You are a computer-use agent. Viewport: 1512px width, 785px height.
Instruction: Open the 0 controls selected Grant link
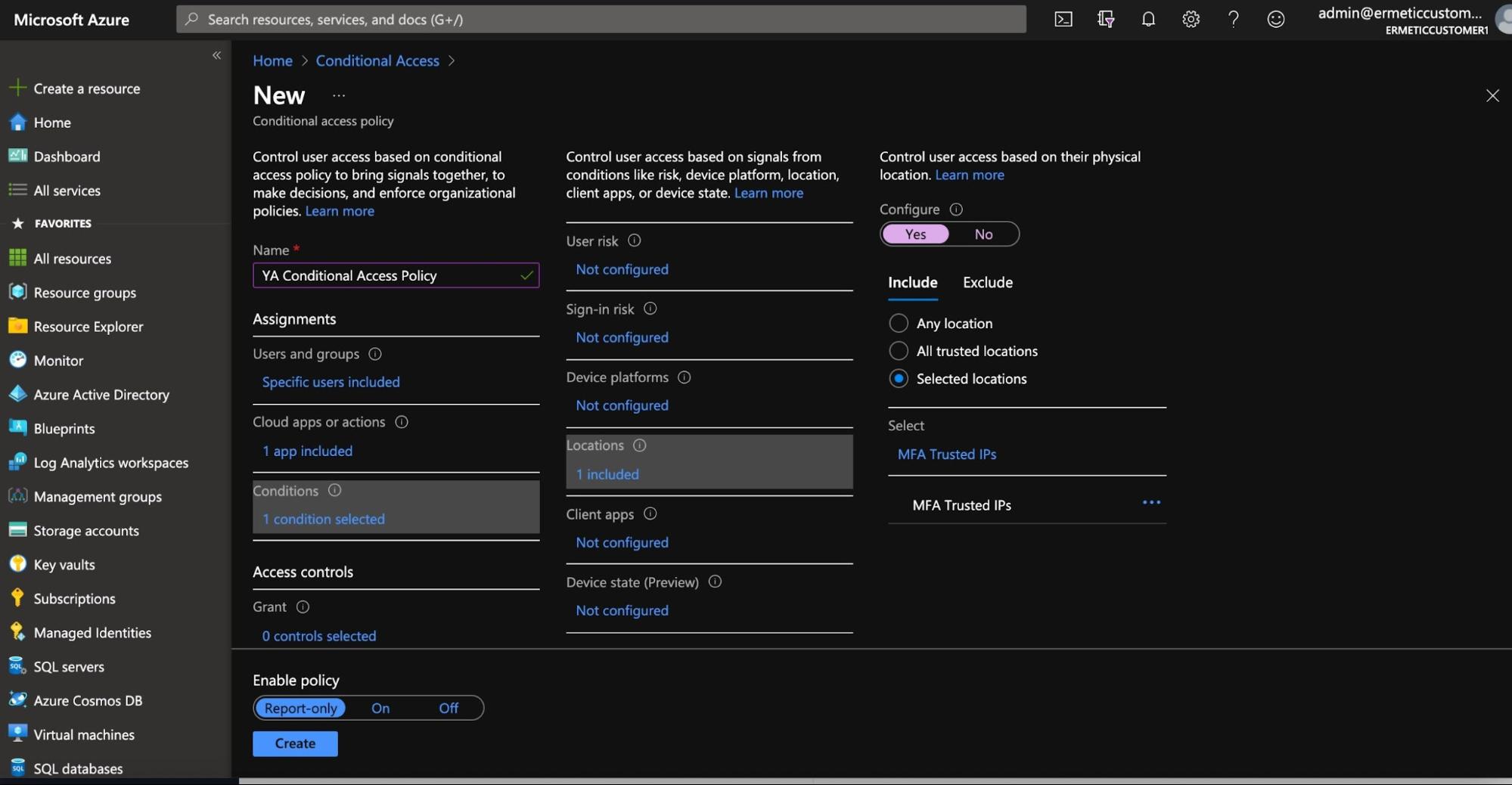[x=319, y=636]
